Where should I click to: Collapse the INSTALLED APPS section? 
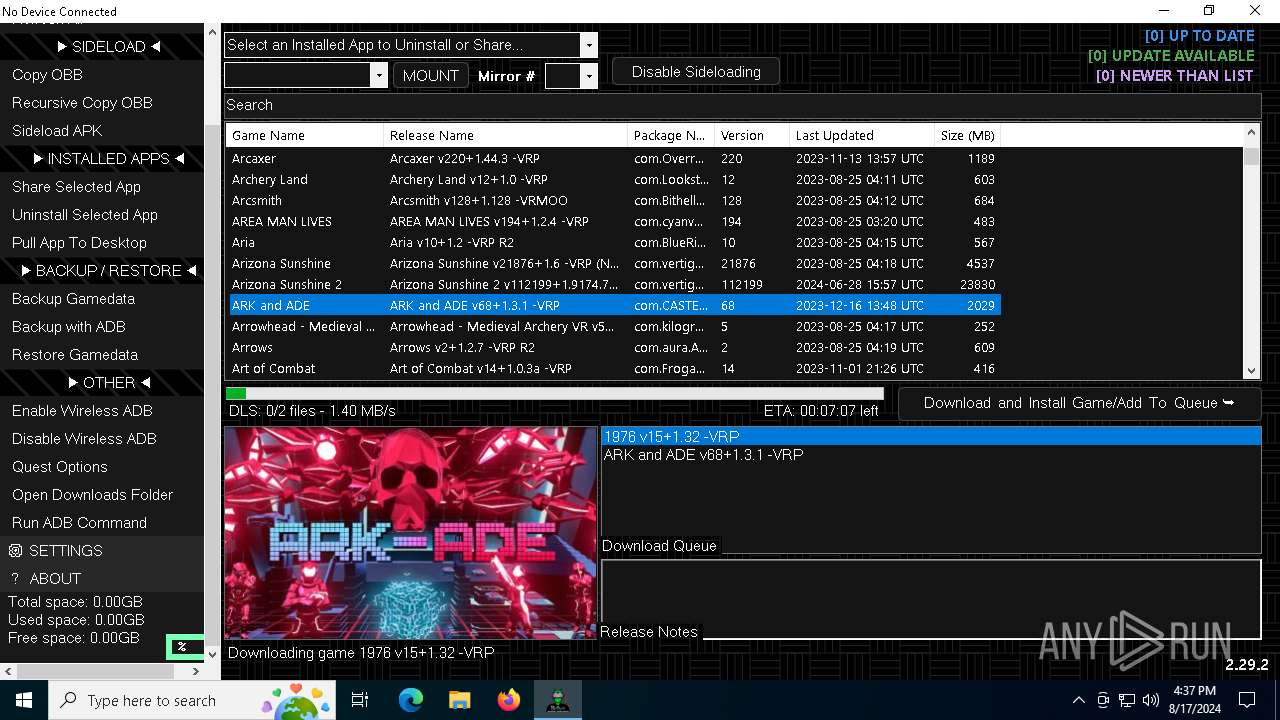[x=108, y=158]
